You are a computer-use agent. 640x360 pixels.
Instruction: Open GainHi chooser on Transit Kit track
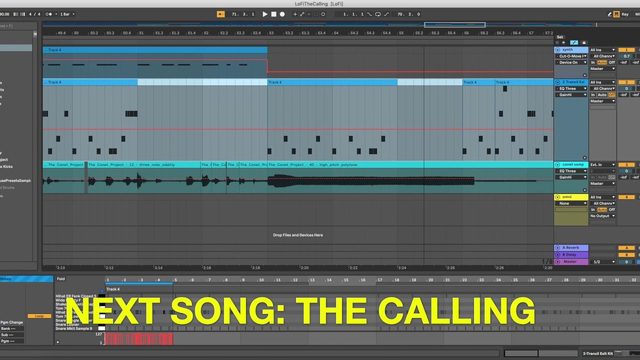point(571,95)
